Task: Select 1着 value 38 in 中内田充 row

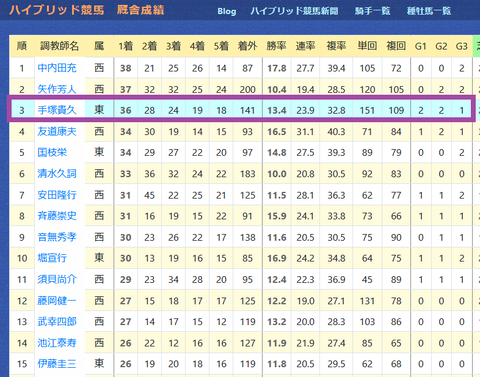Action: (x=126, y=68)
